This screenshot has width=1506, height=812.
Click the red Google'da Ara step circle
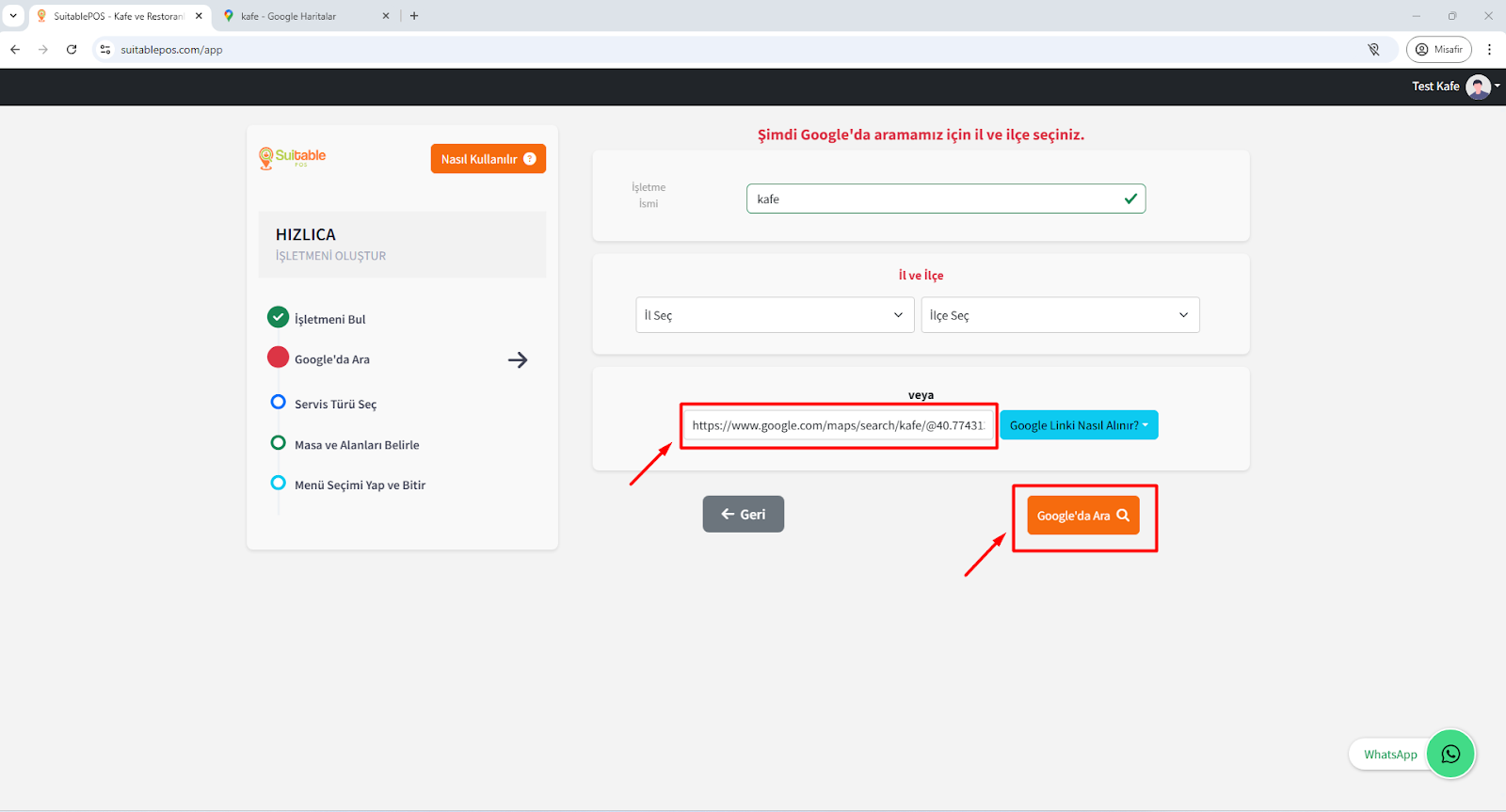[x=278, y=358]
